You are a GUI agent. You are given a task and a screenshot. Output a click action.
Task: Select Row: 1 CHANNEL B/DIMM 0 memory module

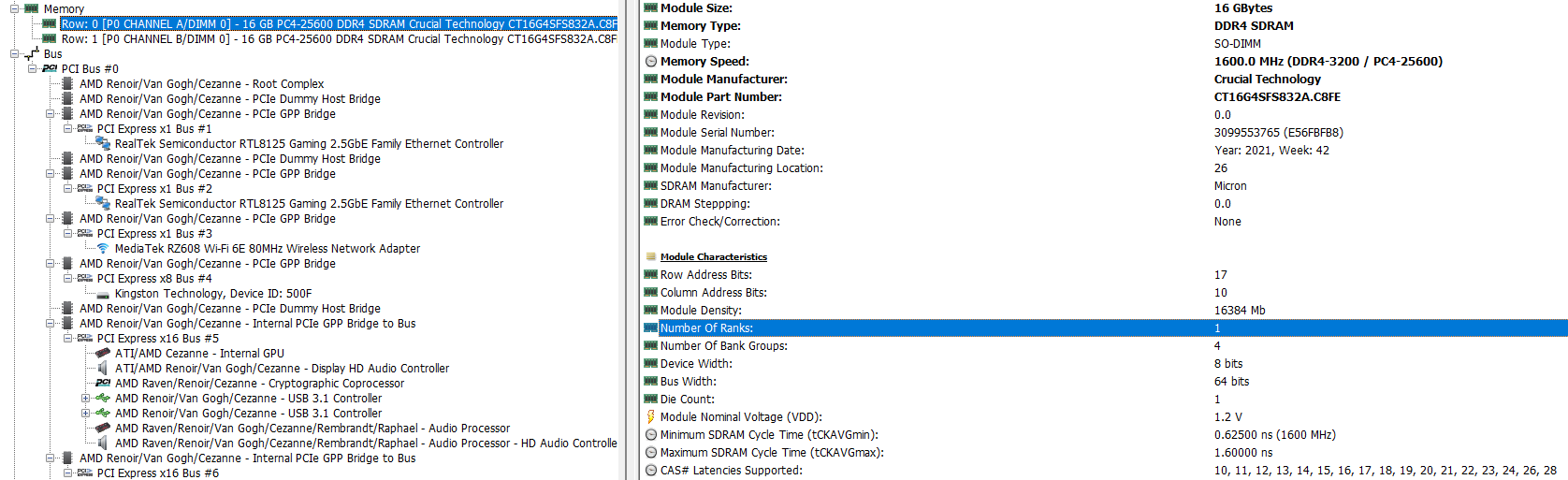pos(339,39)
